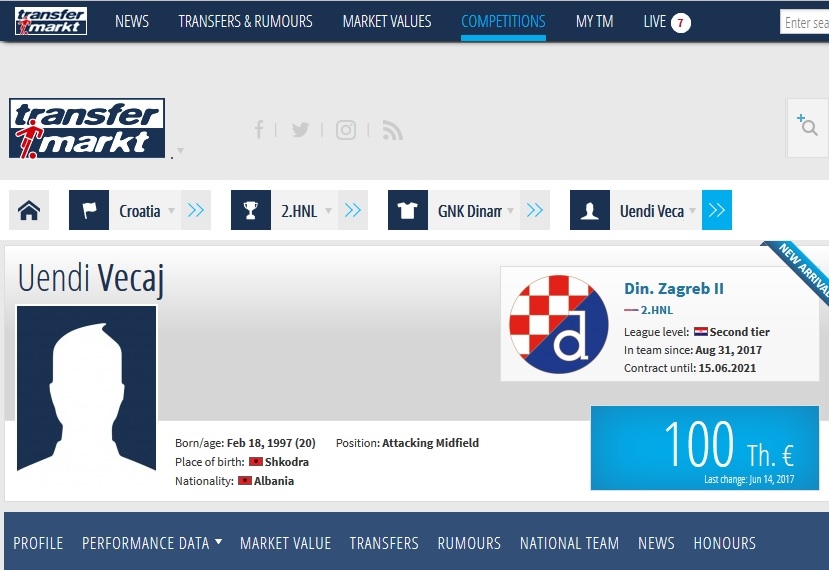This screenshot has height=570, width=829.
Task: Switch to the Rumours tab
Action: [x=469, y=543]
